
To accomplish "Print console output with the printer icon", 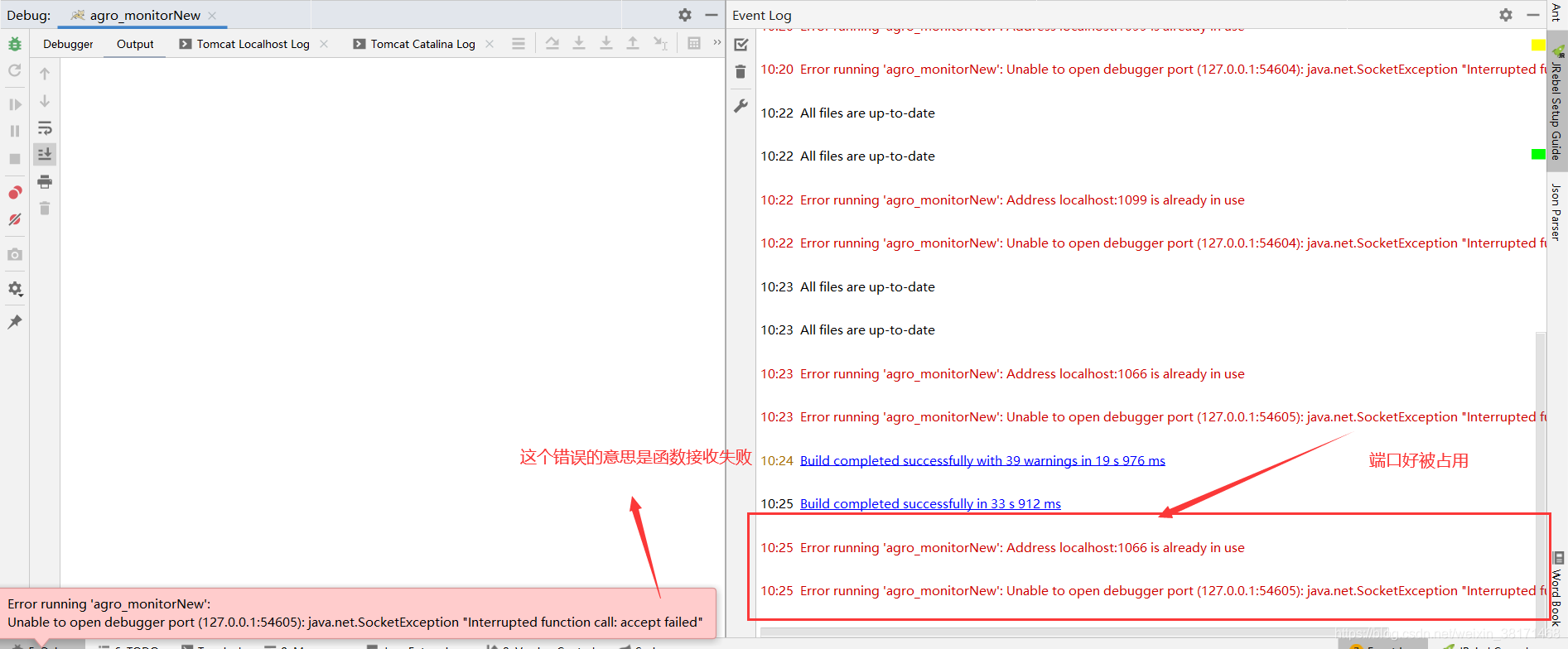I will tap(45, 182).
